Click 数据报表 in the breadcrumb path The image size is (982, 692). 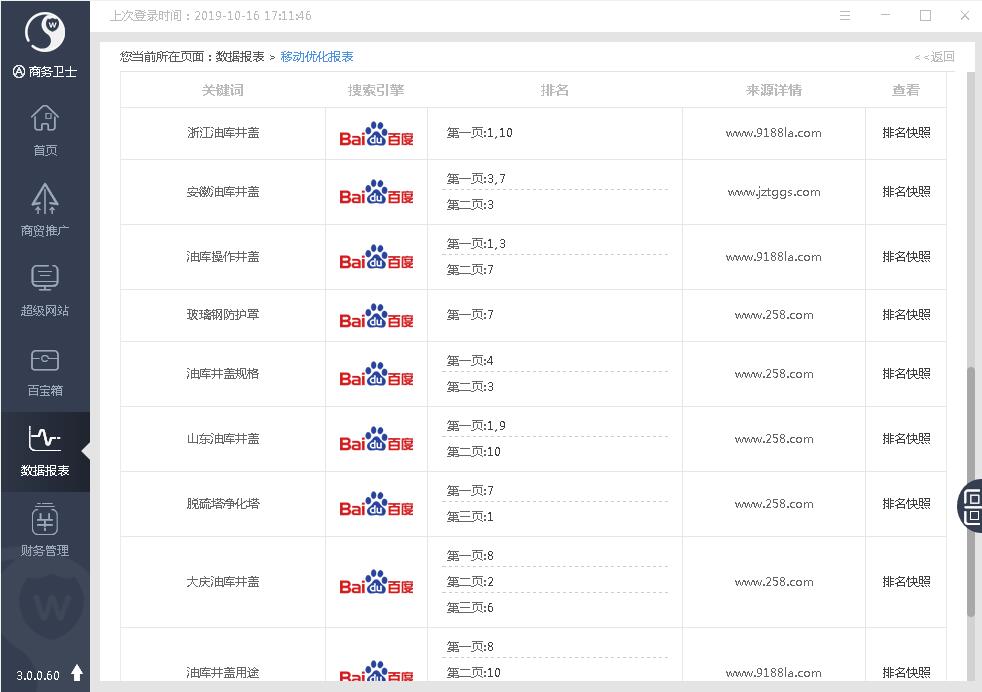pyautogui.click(x=240, y=57)
